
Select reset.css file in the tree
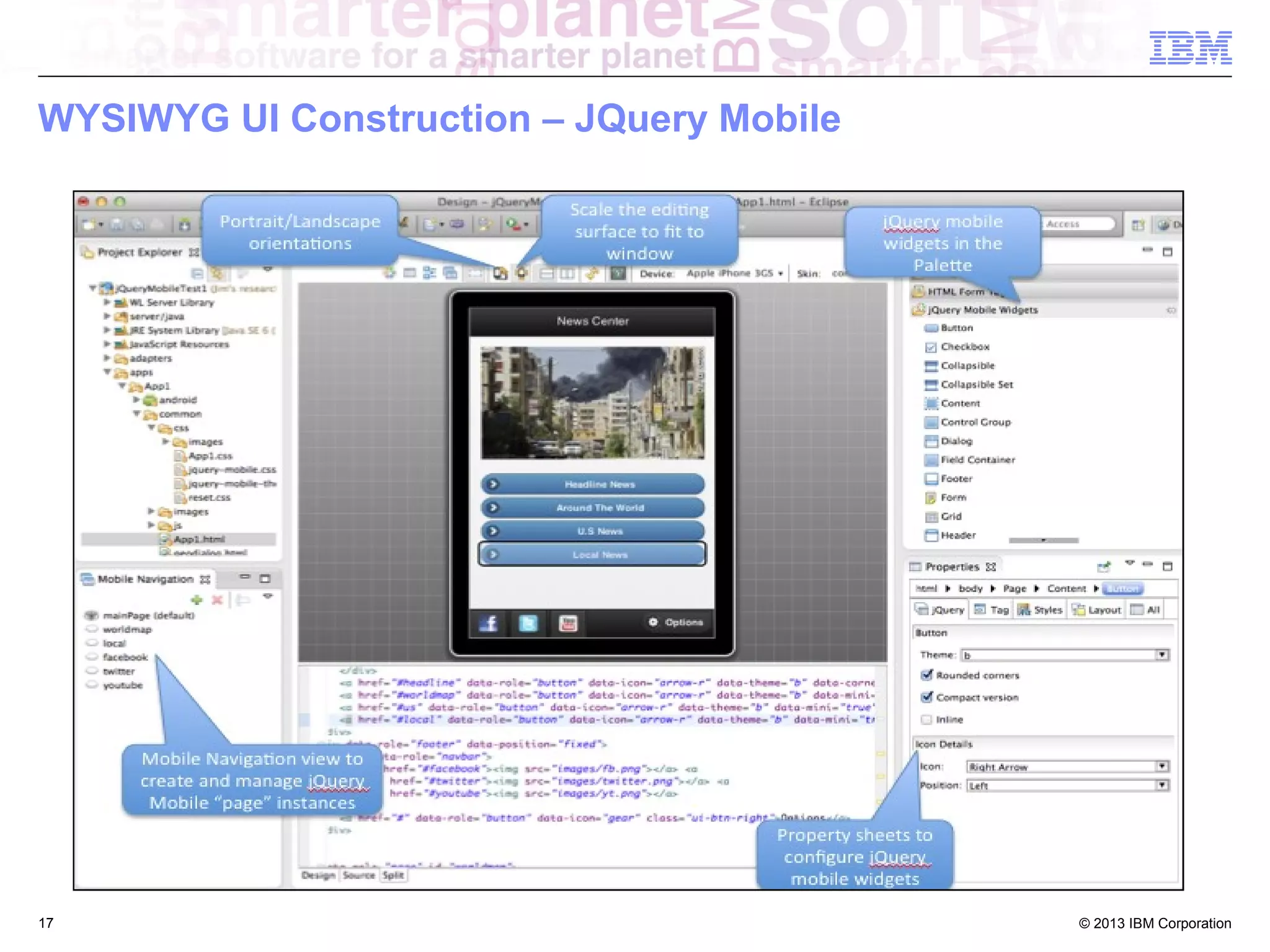point(209,498)
